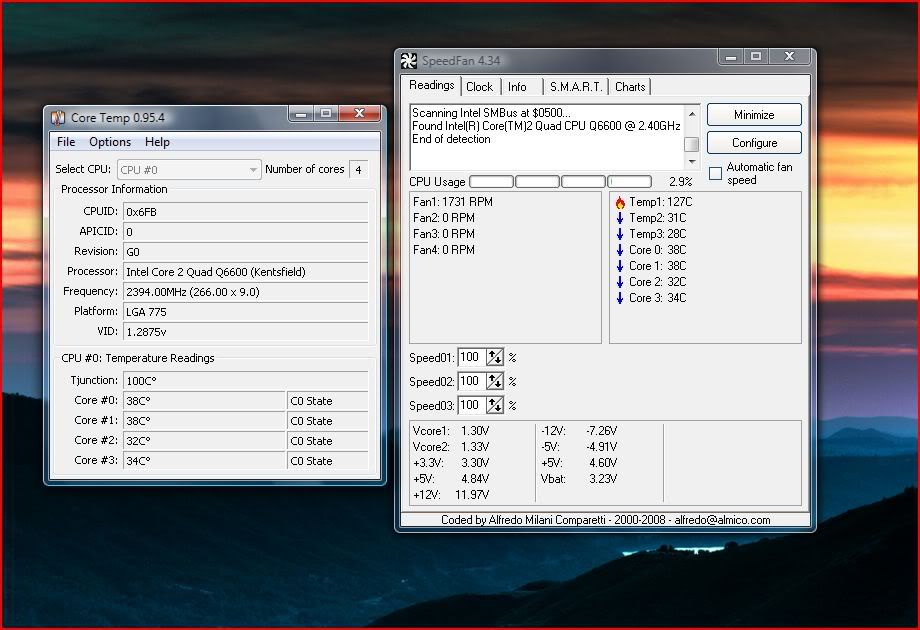Click the Configure button
This screenshot has height=630, width=920.
click(x=754, y=143)
